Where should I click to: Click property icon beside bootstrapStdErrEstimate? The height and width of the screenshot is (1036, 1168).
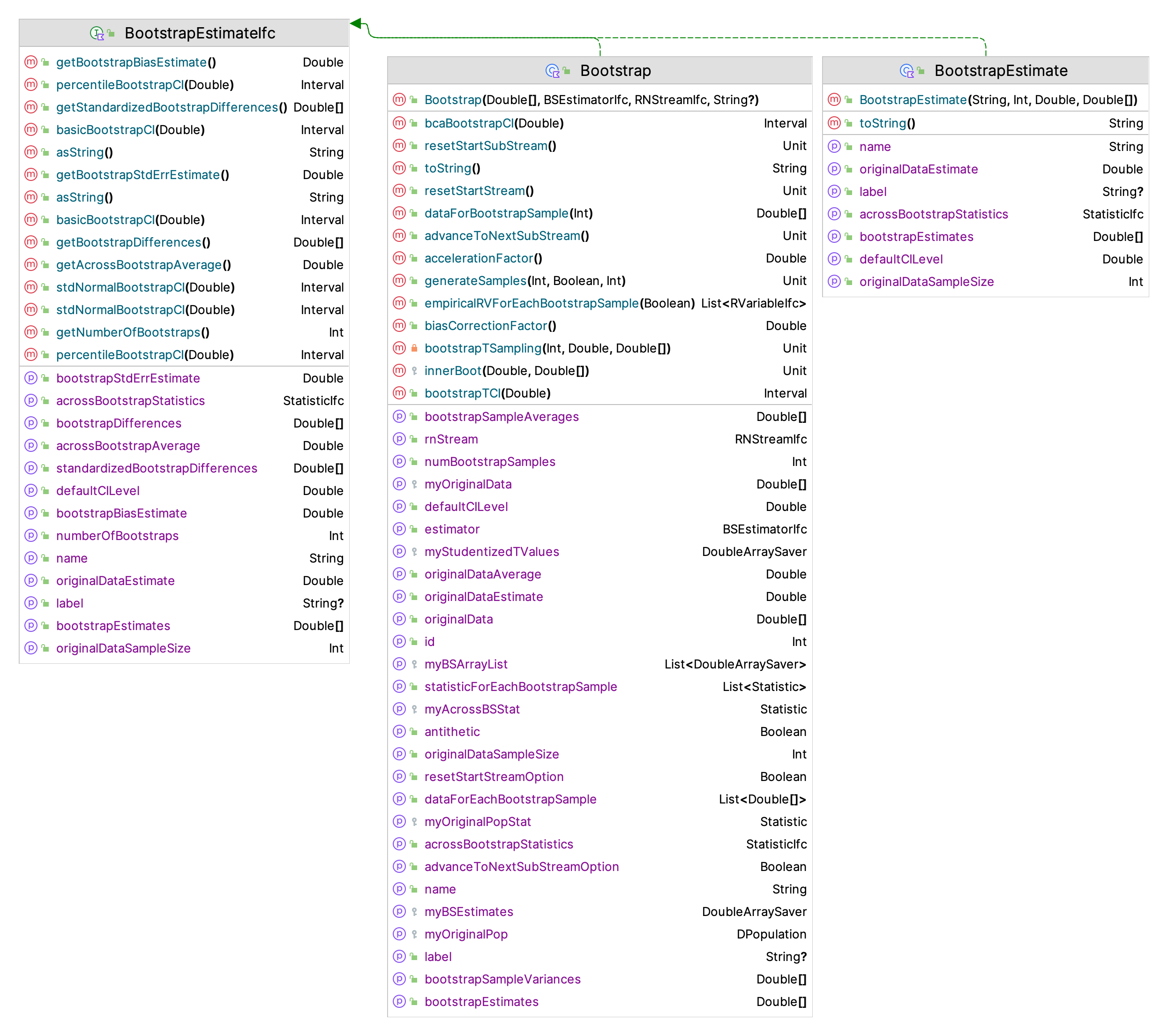pos(31,378)
